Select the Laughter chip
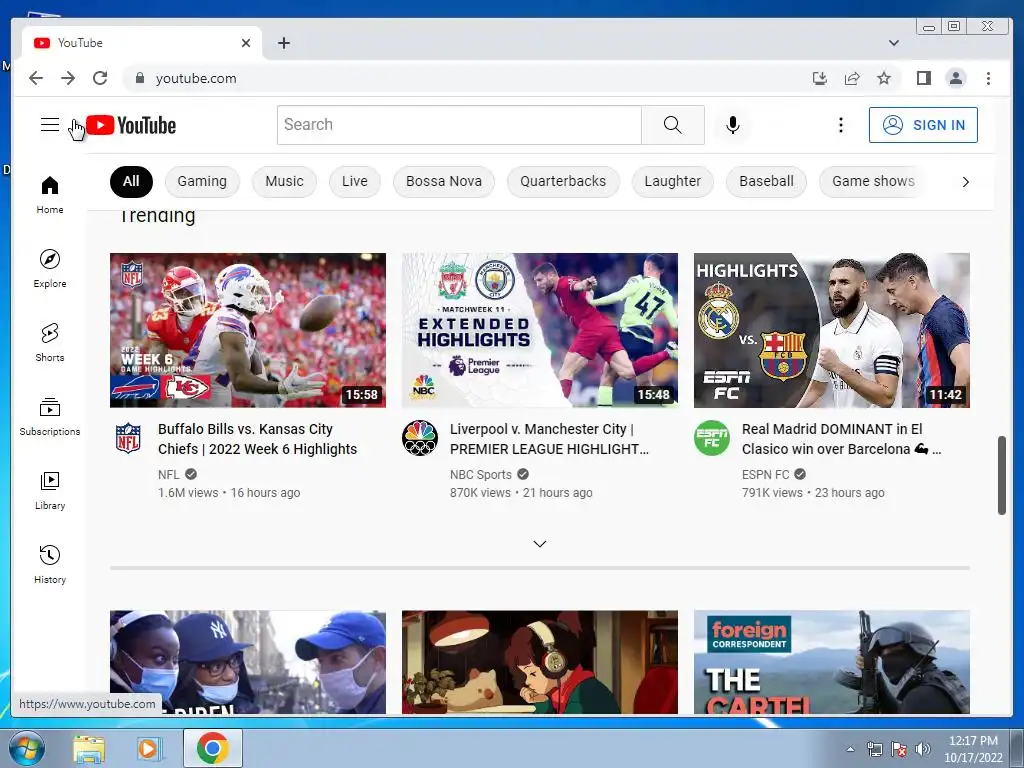Image resolution: width=1024 pixels, height=768 pixels. coord(673,182)
